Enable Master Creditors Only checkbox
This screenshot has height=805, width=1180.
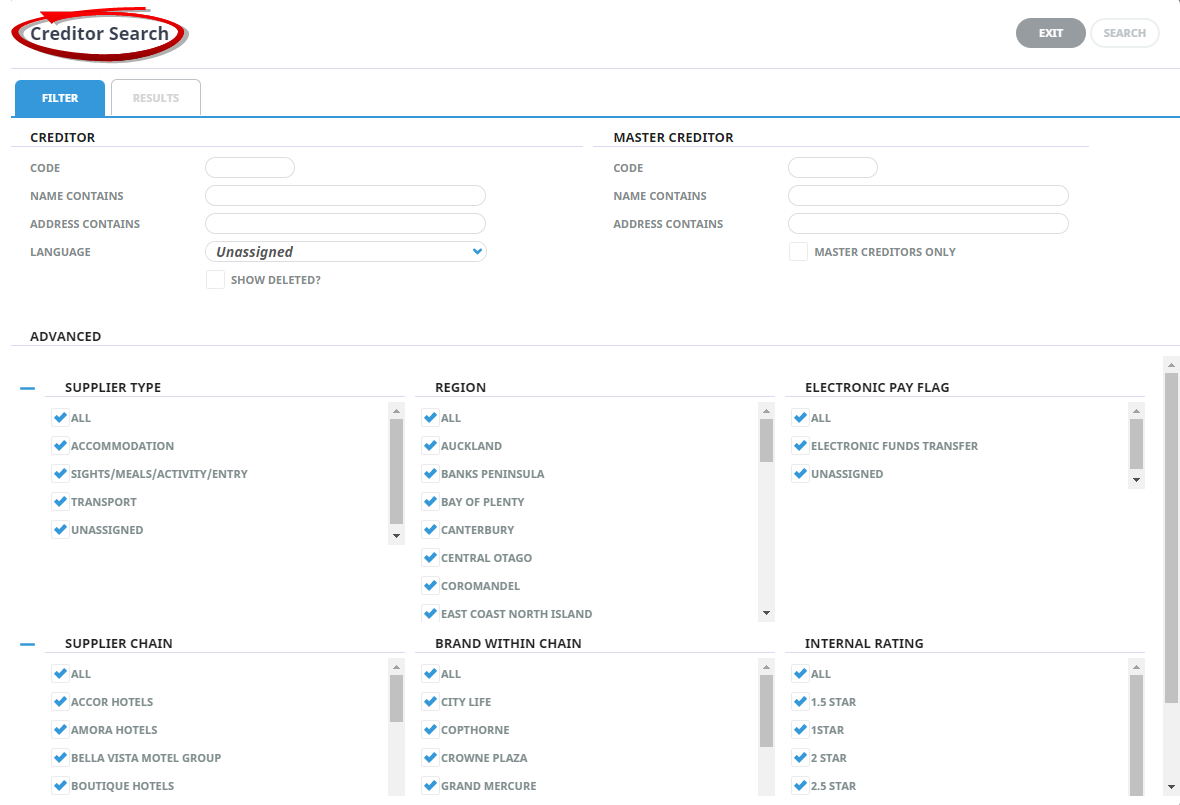click(x=798, y=252)
